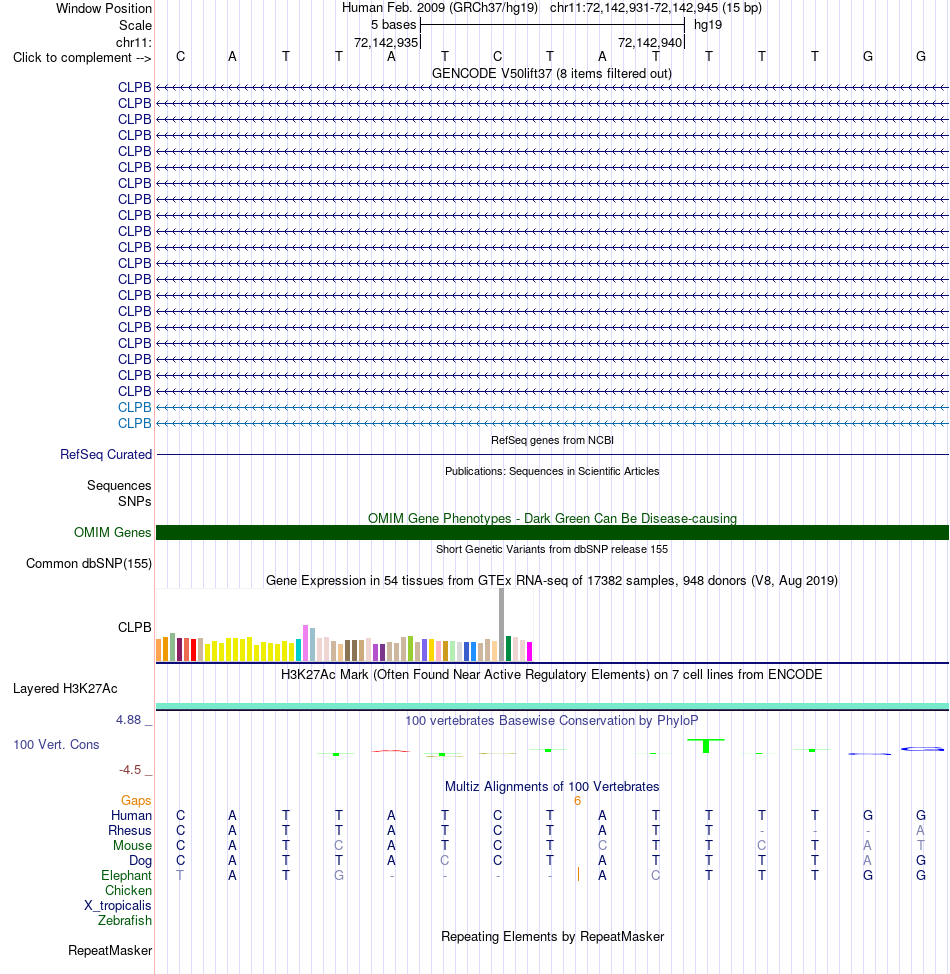Open the 'Repeating Elements by RepeatMasker' track title

click(552, 937)
